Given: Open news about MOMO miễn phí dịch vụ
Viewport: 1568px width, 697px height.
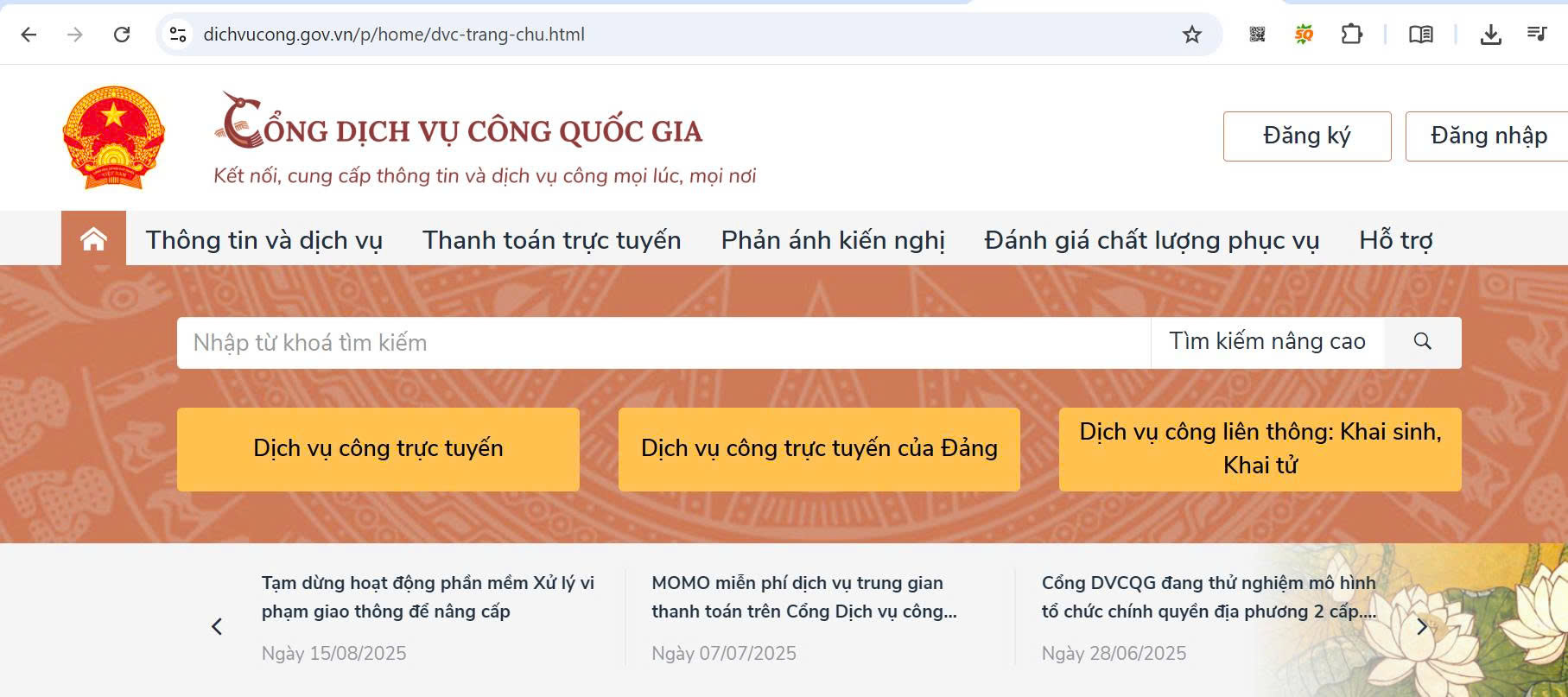Looking at the screenshot, I should [803, 597].
